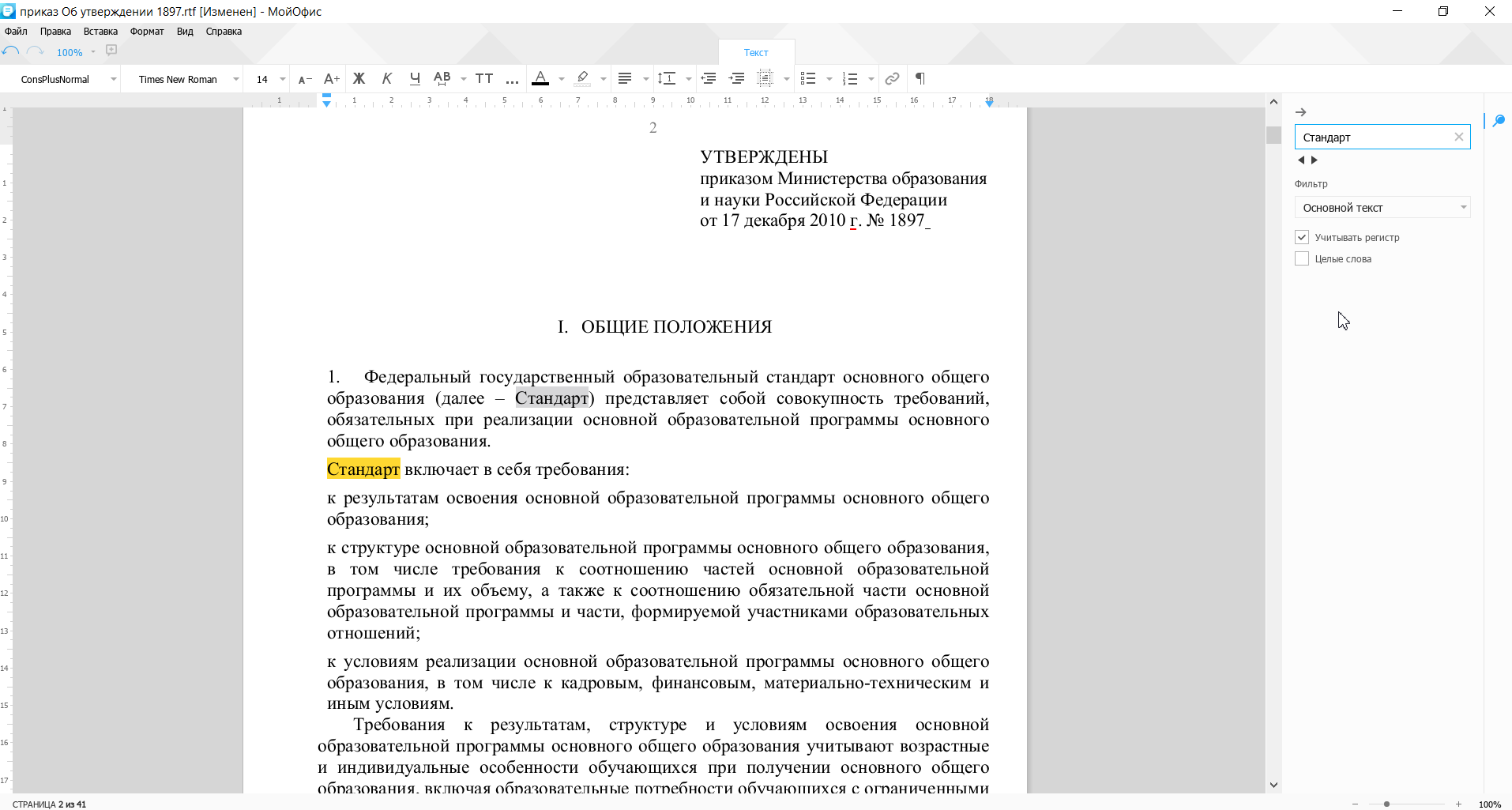Viewport: 1512px width, 810px height.
Task: Click the increase font size icon
Action: (x=332, y=78)
